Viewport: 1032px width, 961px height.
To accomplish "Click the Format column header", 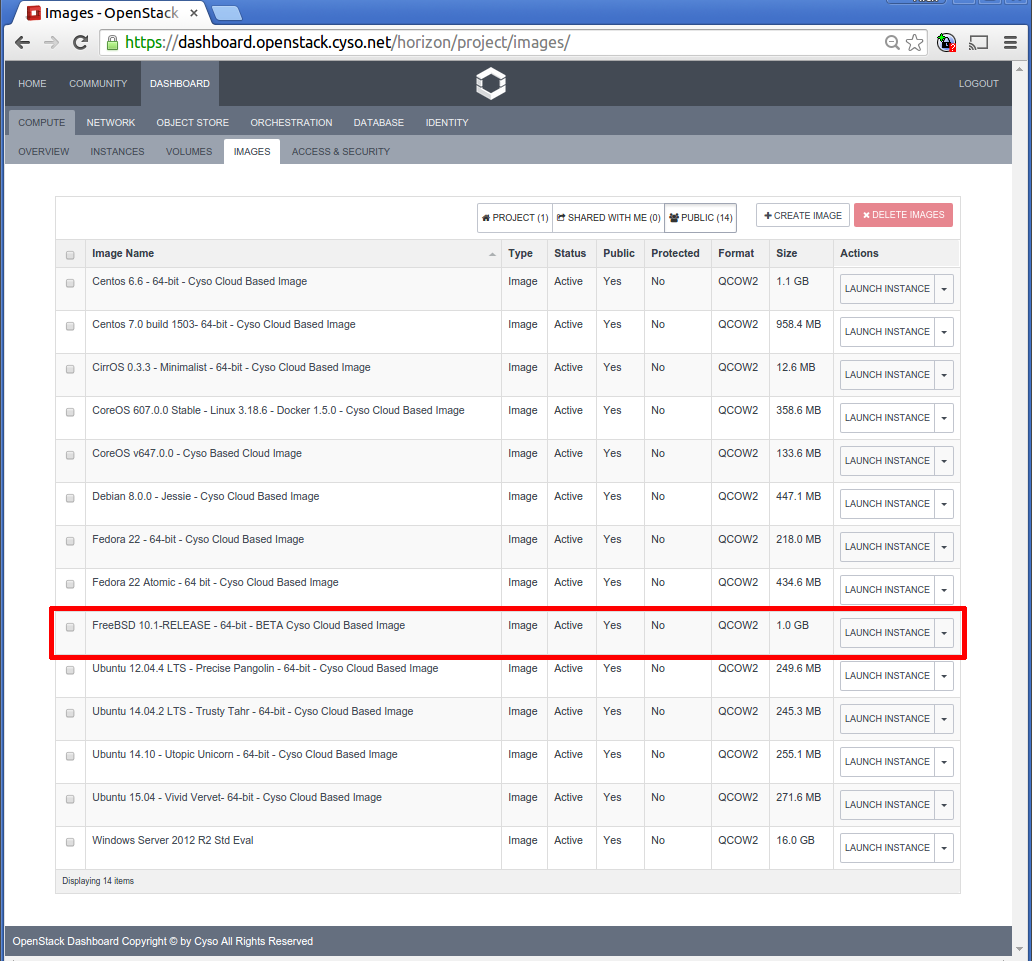I will 736,253.
